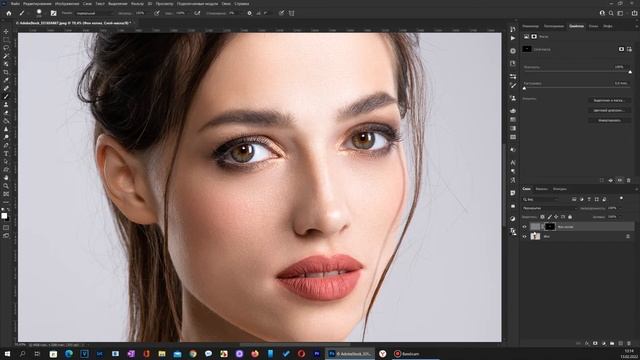
Task: Select the Rectangular Marquee tool
Action: click(6, 39)
